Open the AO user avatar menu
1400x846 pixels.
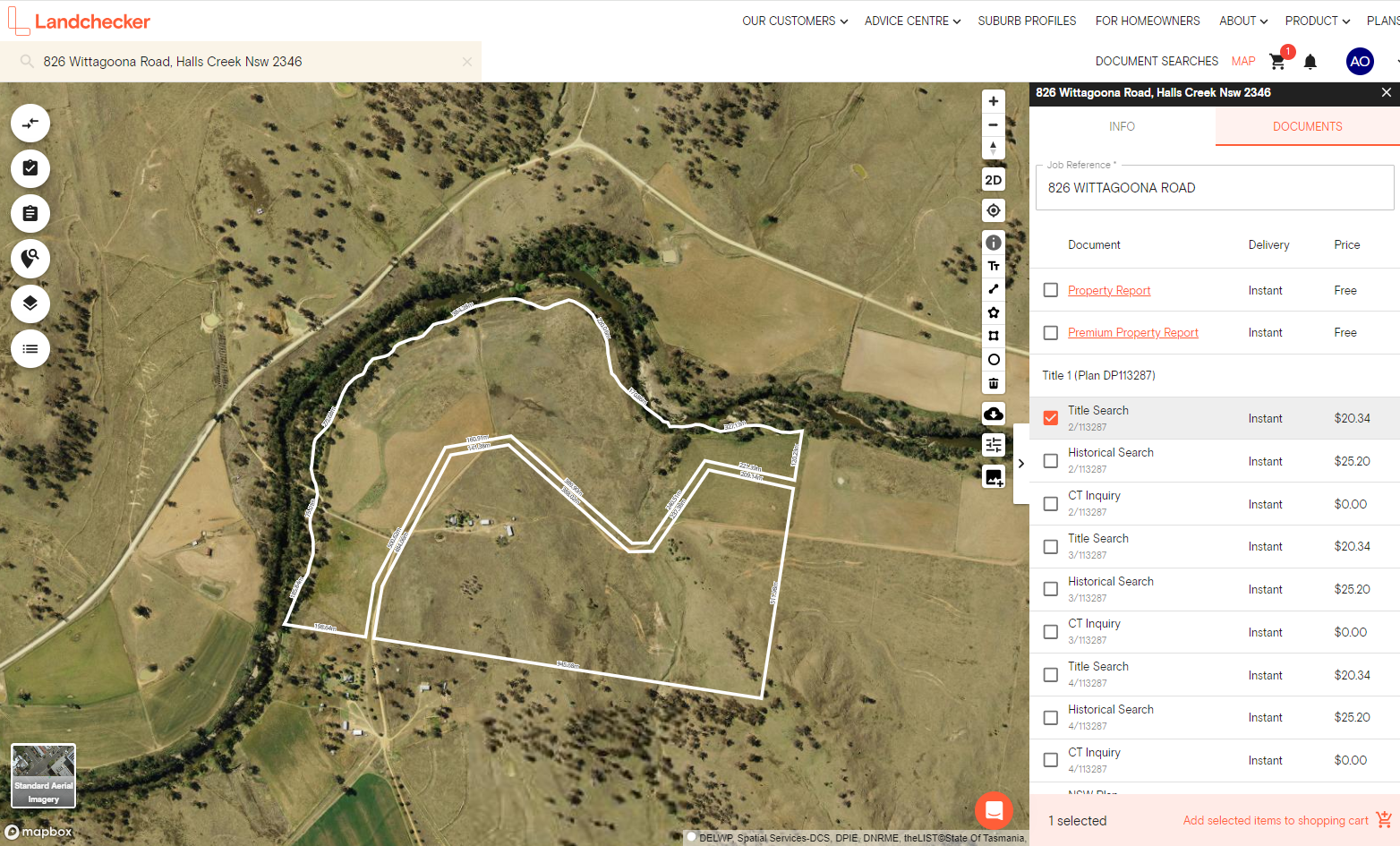pos(1360,61)
